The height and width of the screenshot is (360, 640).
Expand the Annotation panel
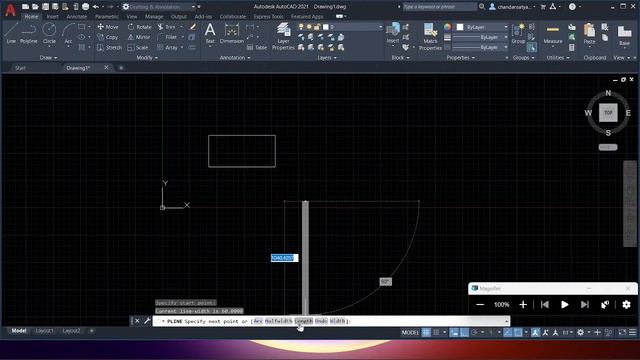(x=235, y=58)
